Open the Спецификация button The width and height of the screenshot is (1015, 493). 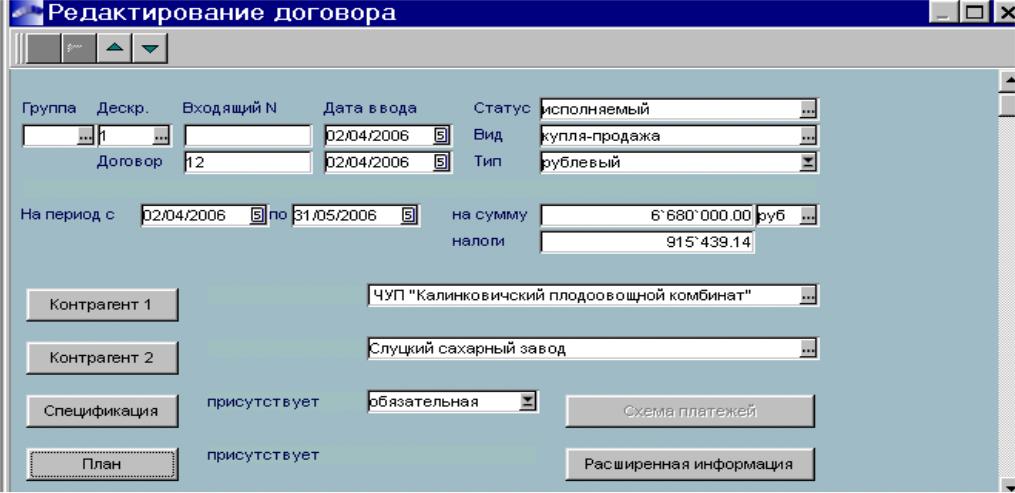(102, 411)
